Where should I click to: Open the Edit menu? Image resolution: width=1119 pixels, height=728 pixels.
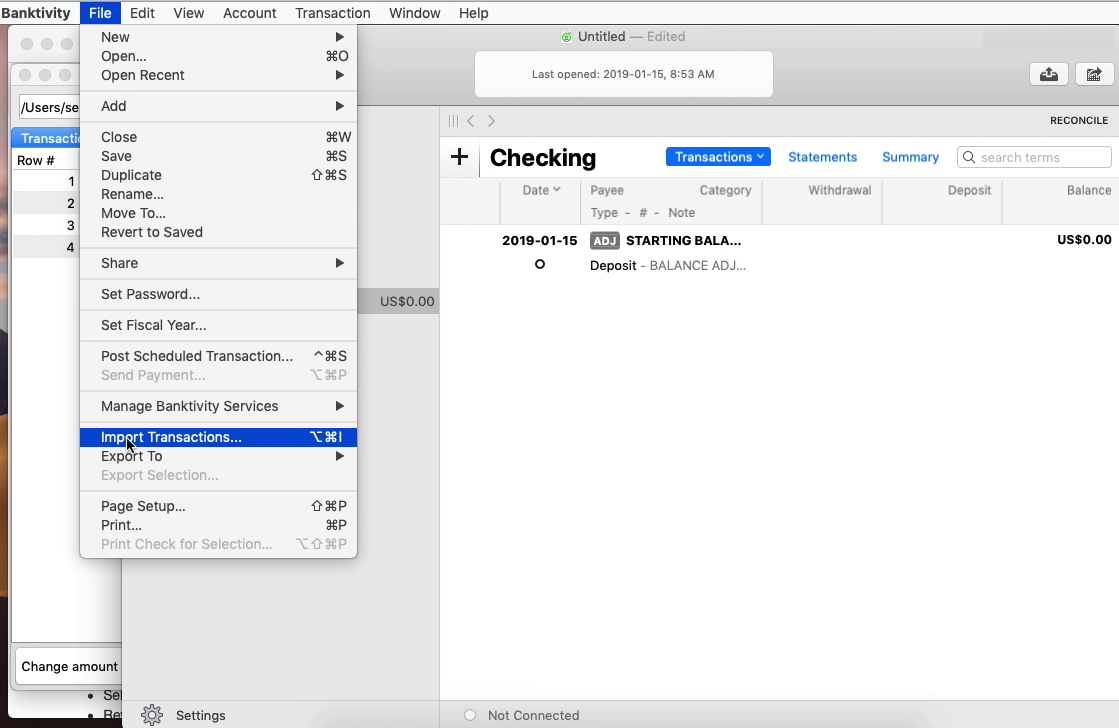[142, 13]
